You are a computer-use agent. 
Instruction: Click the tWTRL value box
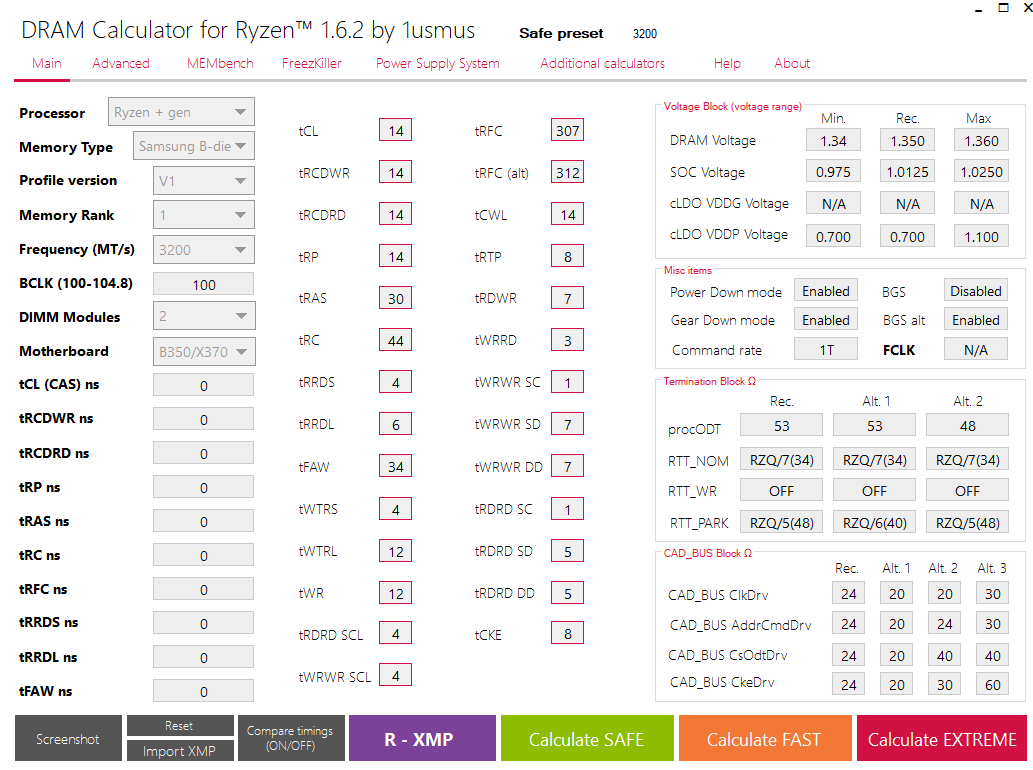(x=395, y=551)
